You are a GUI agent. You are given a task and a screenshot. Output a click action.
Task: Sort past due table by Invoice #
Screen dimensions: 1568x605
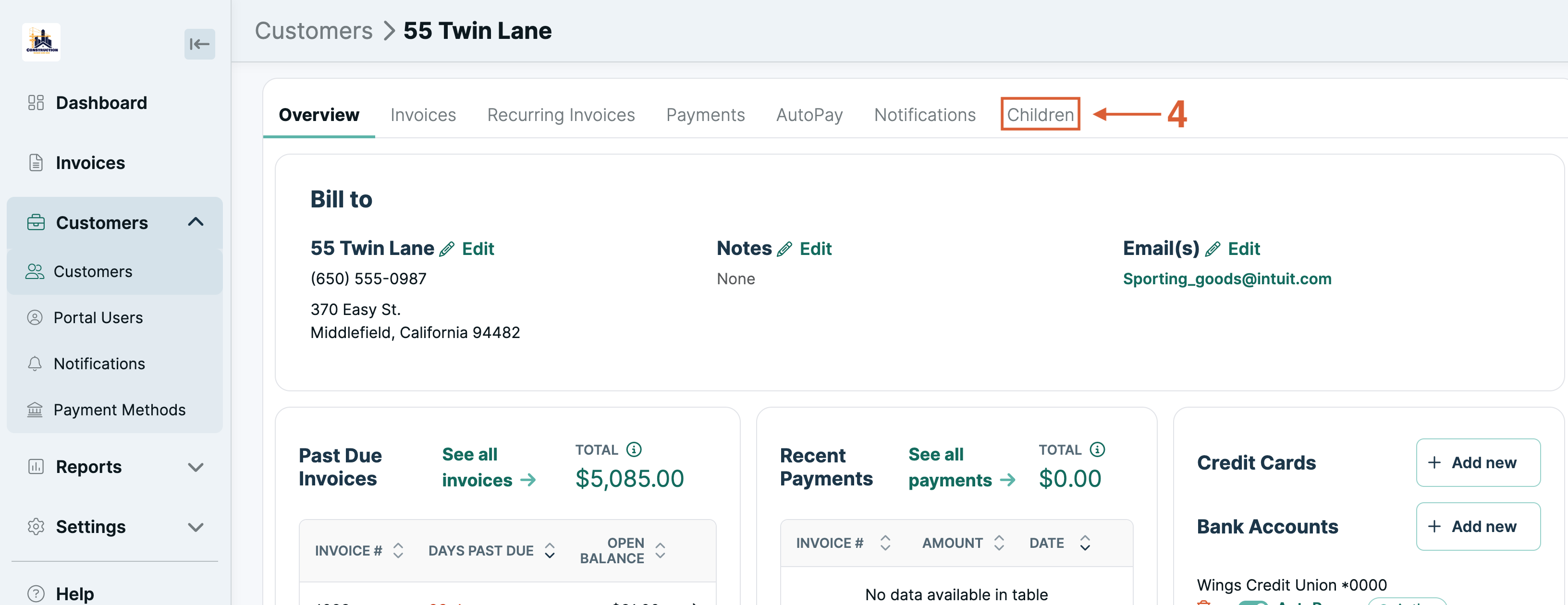[x=398, y=550]
